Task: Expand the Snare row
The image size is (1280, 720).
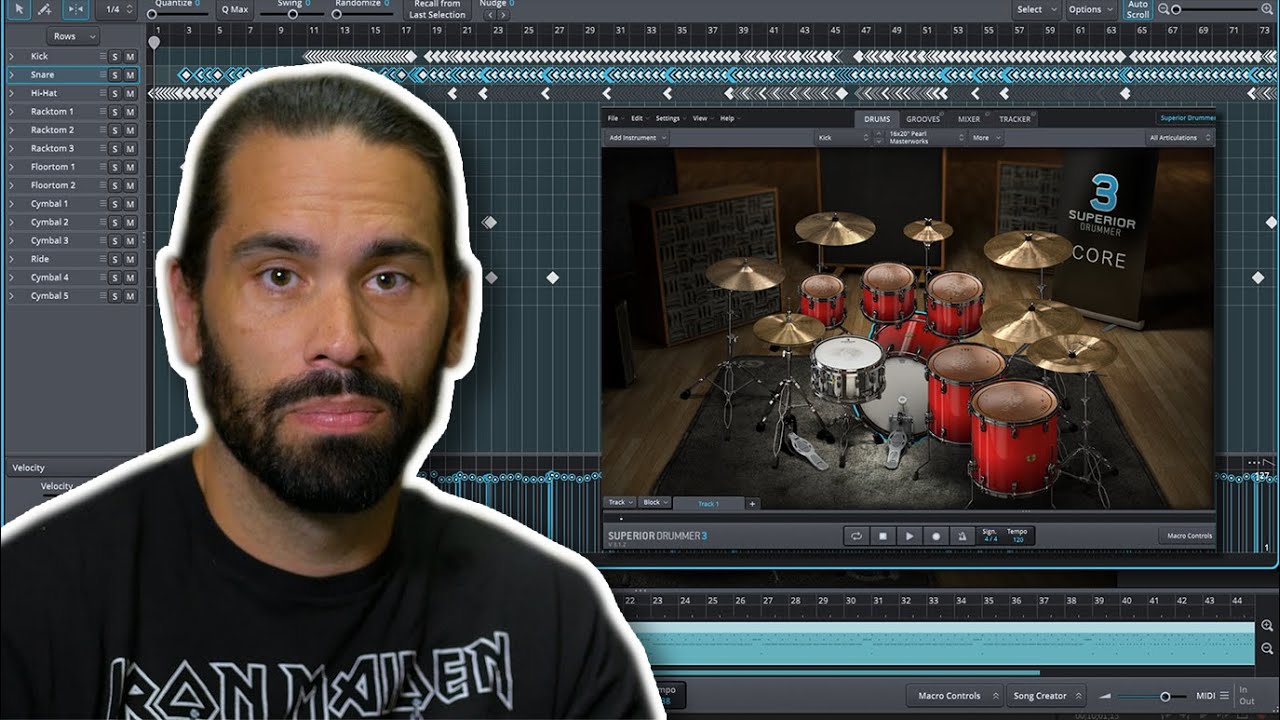Action: tap(12, 75)
